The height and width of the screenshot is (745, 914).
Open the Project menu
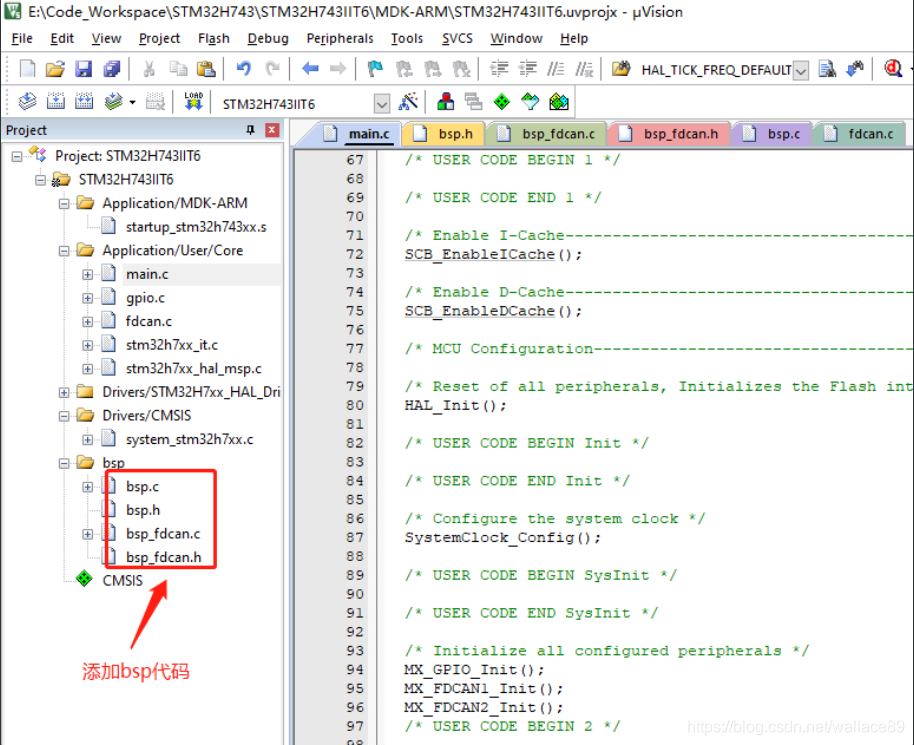tap(159, 38)
